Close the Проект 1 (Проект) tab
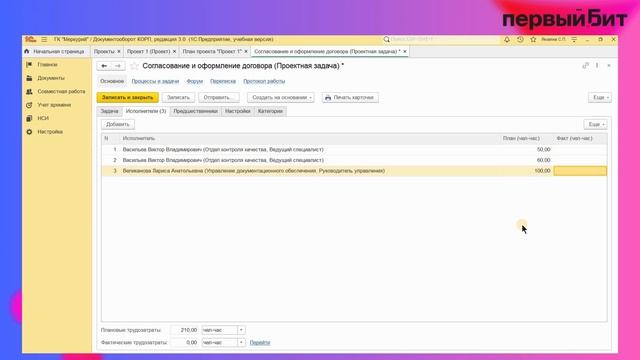Image resolution: width=640 pixels, height=360 pixels. coord(174,51)
